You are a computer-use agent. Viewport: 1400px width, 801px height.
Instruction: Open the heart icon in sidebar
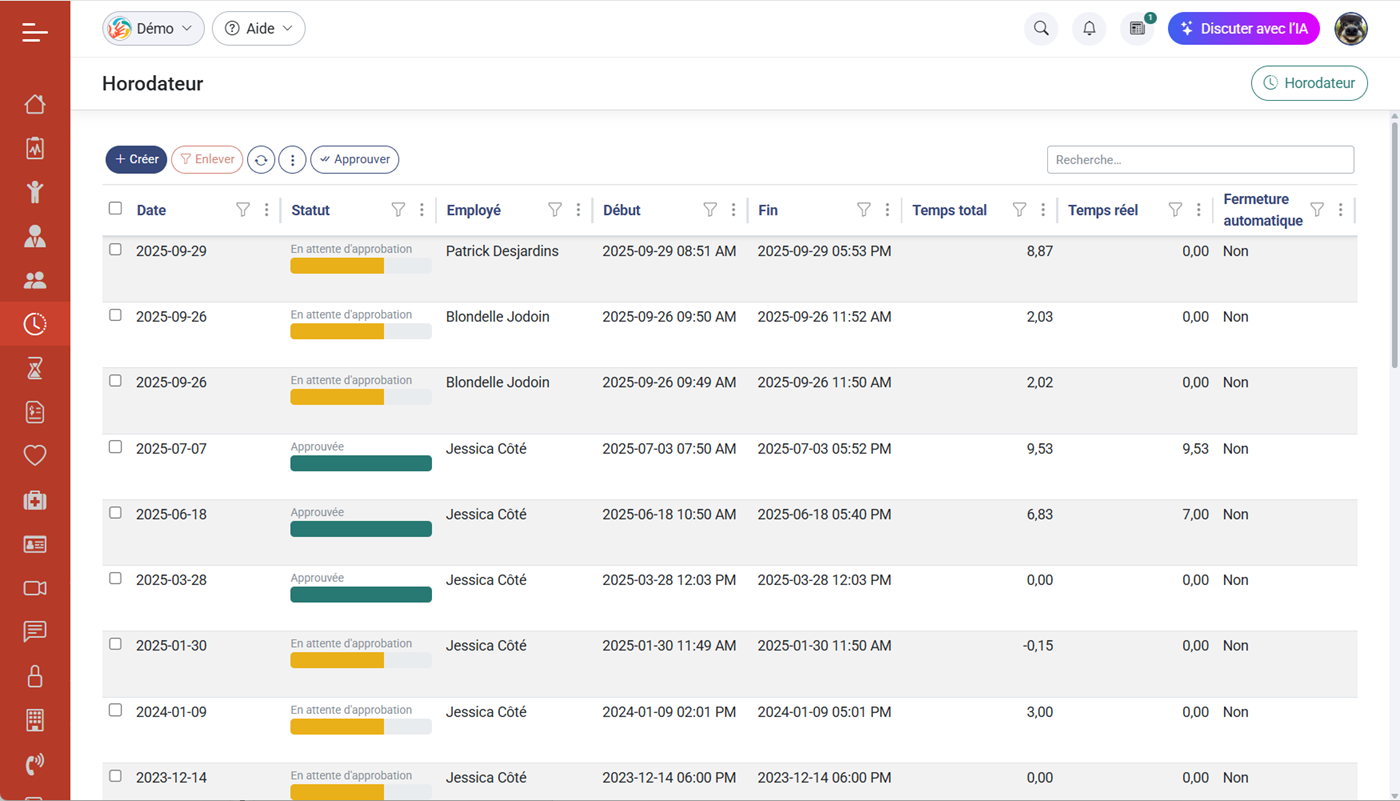(x=35, y=456)
